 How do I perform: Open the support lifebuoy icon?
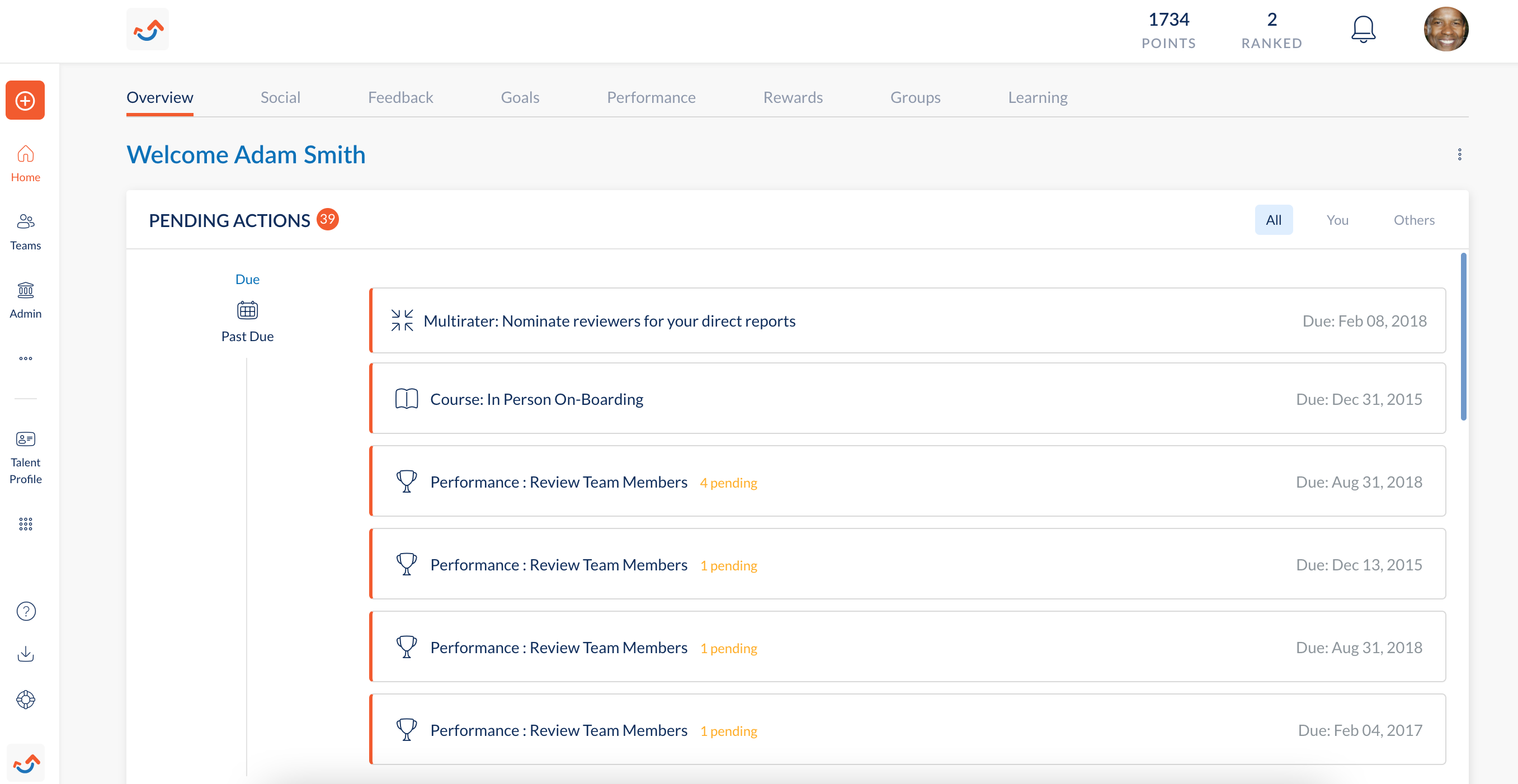click(25, 699)
